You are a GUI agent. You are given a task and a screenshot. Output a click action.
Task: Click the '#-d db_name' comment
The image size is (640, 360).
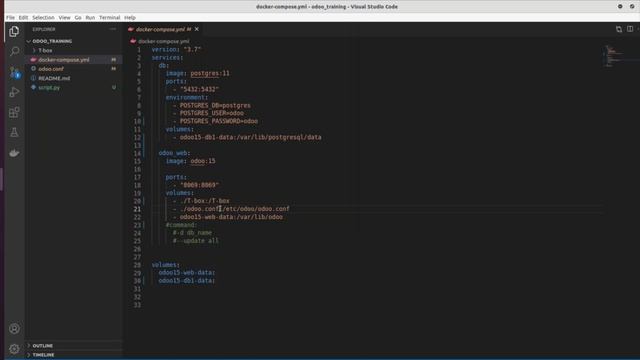pos(192,233)
